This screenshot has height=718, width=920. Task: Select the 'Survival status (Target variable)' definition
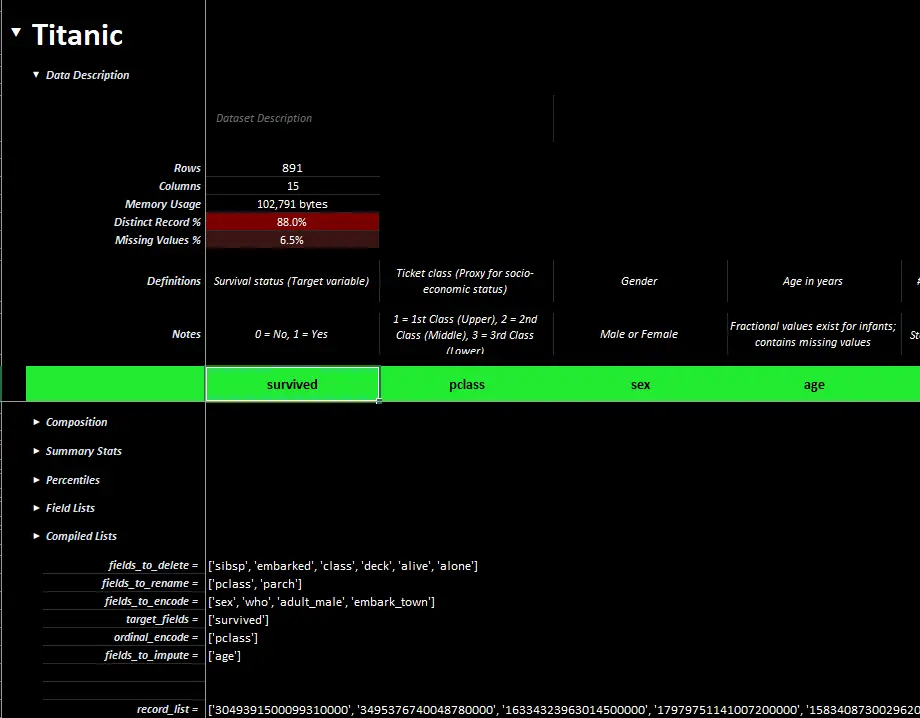292,281
